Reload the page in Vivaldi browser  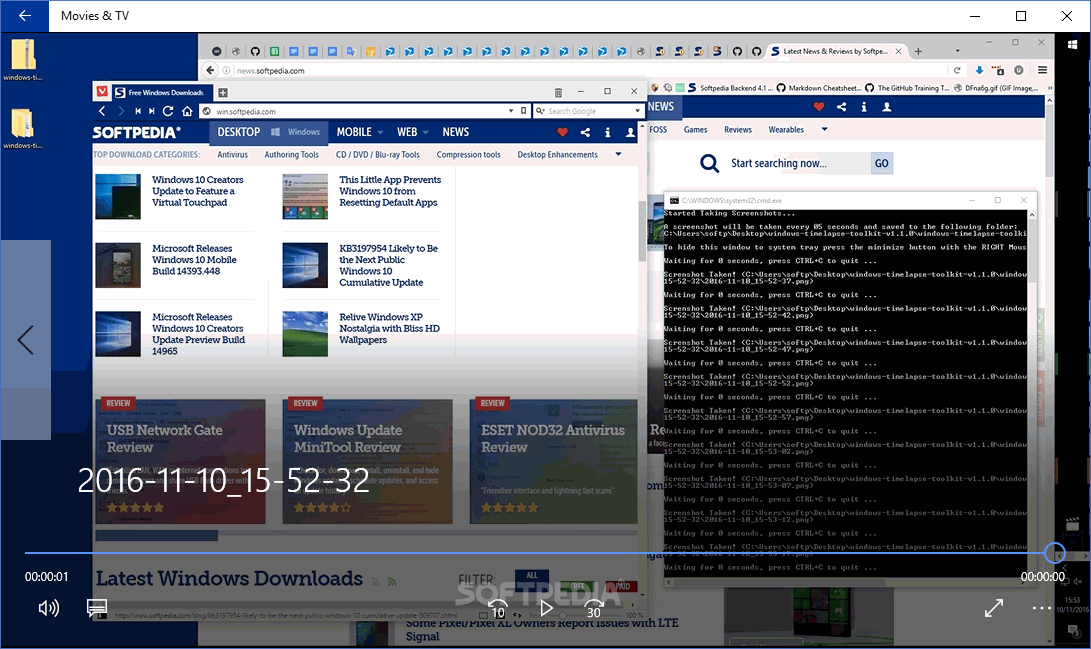pyautogui.click(x=168, y=111)
